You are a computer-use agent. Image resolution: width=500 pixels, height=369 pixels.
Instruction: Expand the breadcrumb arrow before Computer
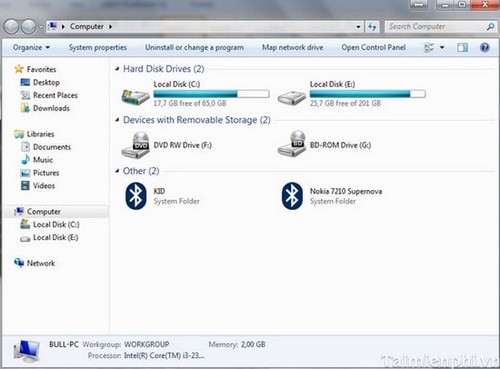(63, 26)
